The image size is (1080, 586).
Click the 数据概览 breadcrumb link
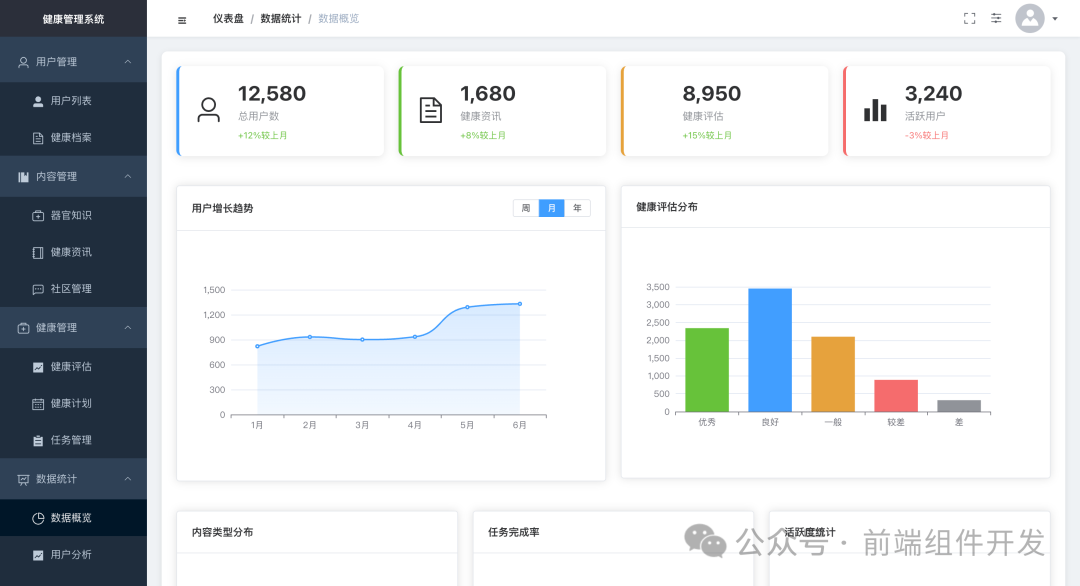click(338, 18)
